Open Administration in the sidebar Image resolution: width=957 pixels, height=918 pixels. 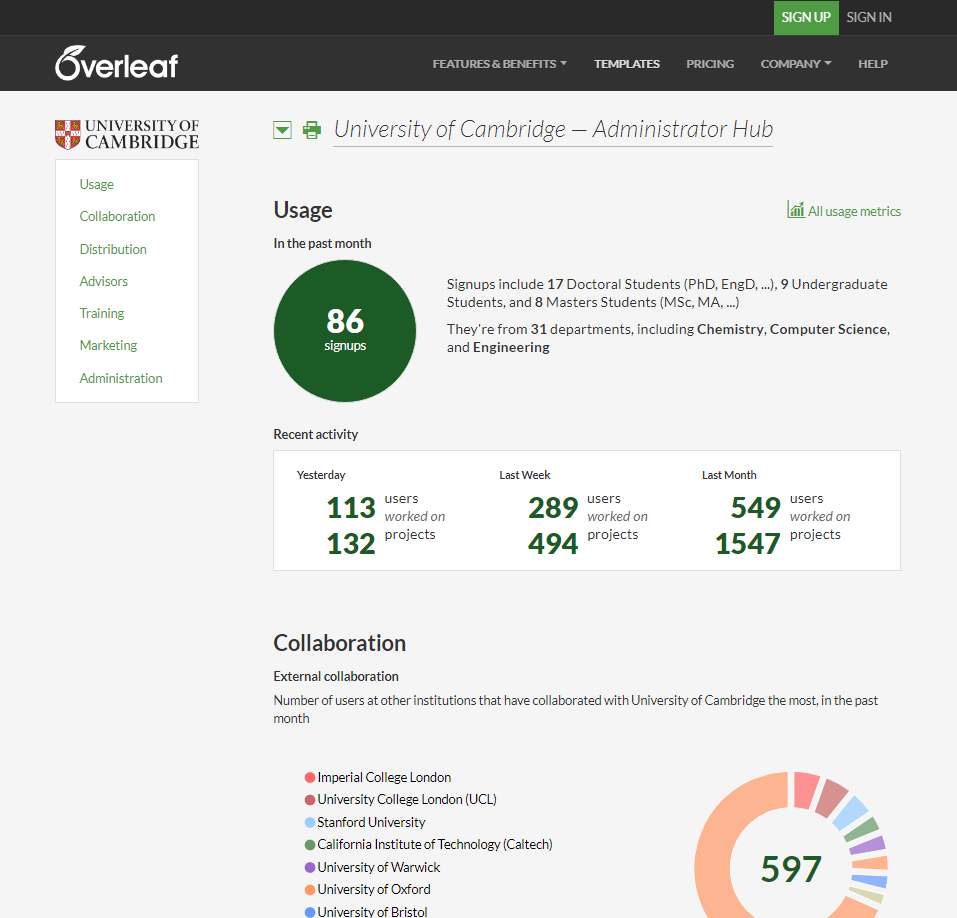pos(121,378)
